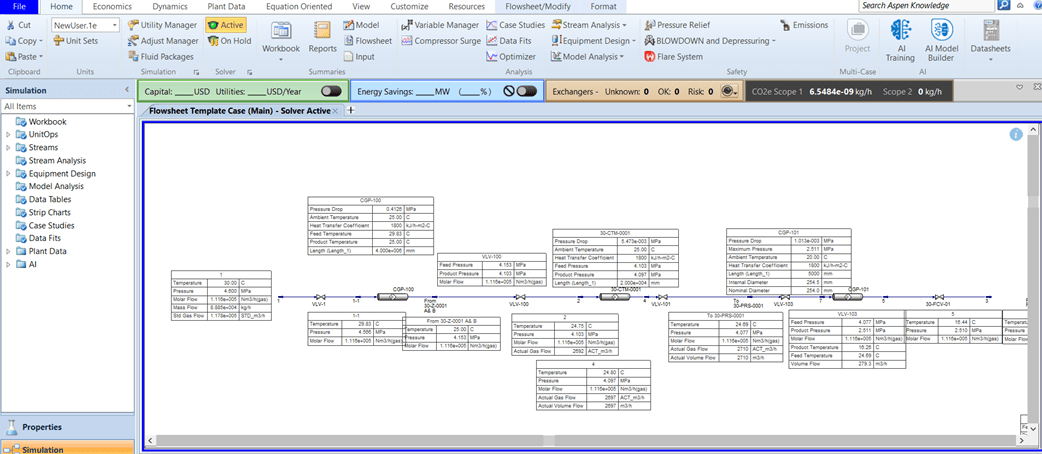Expand the Equipment Design tree node
This screenshot has width=1042, height=454.
[x=8, y=173]
